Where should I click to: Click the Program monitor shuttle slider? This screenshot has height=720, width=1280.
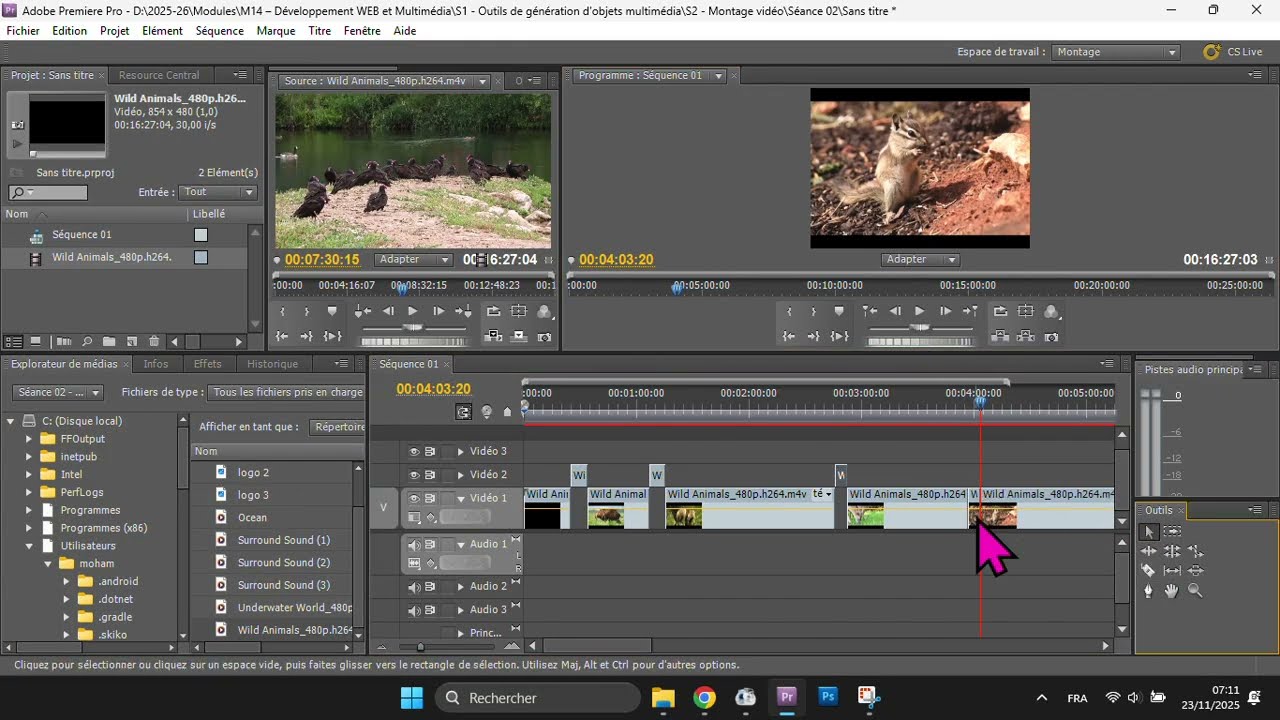click(x=920, y=327)
